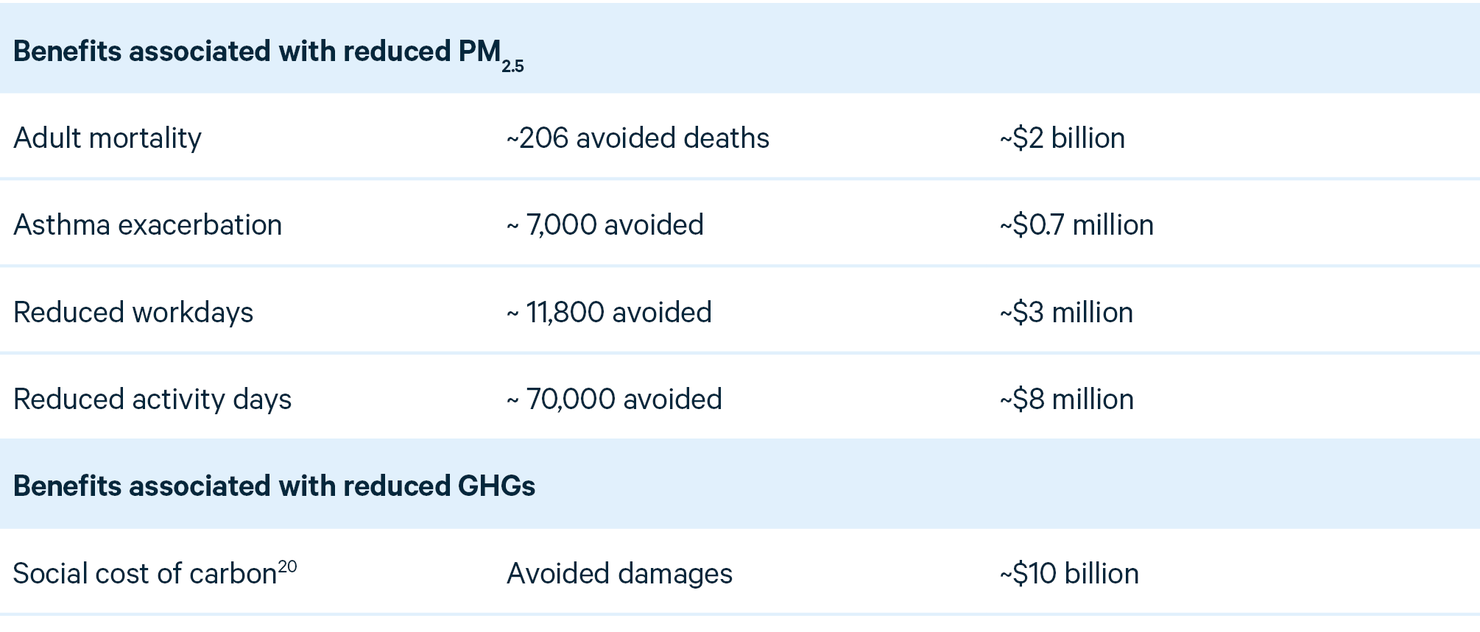Click the word 'GHGs' in the section header

[497, 486]
